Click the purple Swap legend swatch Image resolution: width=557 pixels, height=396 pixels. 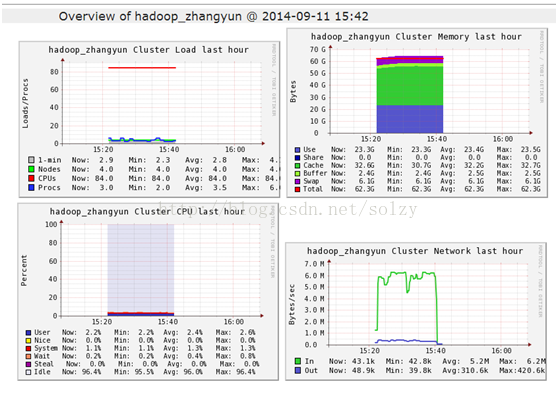298,181
